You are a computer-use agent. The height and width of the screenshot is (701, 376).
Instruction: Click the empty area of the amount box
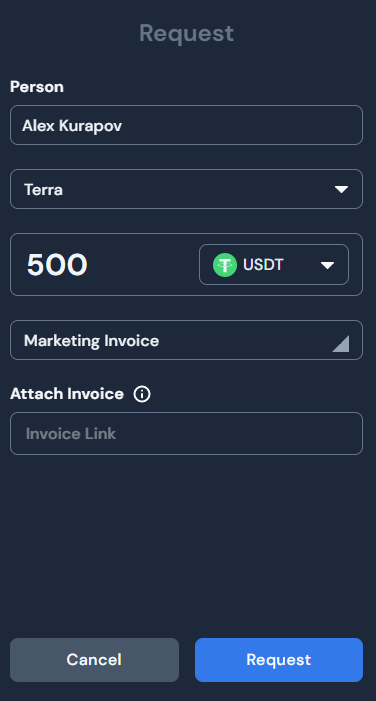(143, 265)
